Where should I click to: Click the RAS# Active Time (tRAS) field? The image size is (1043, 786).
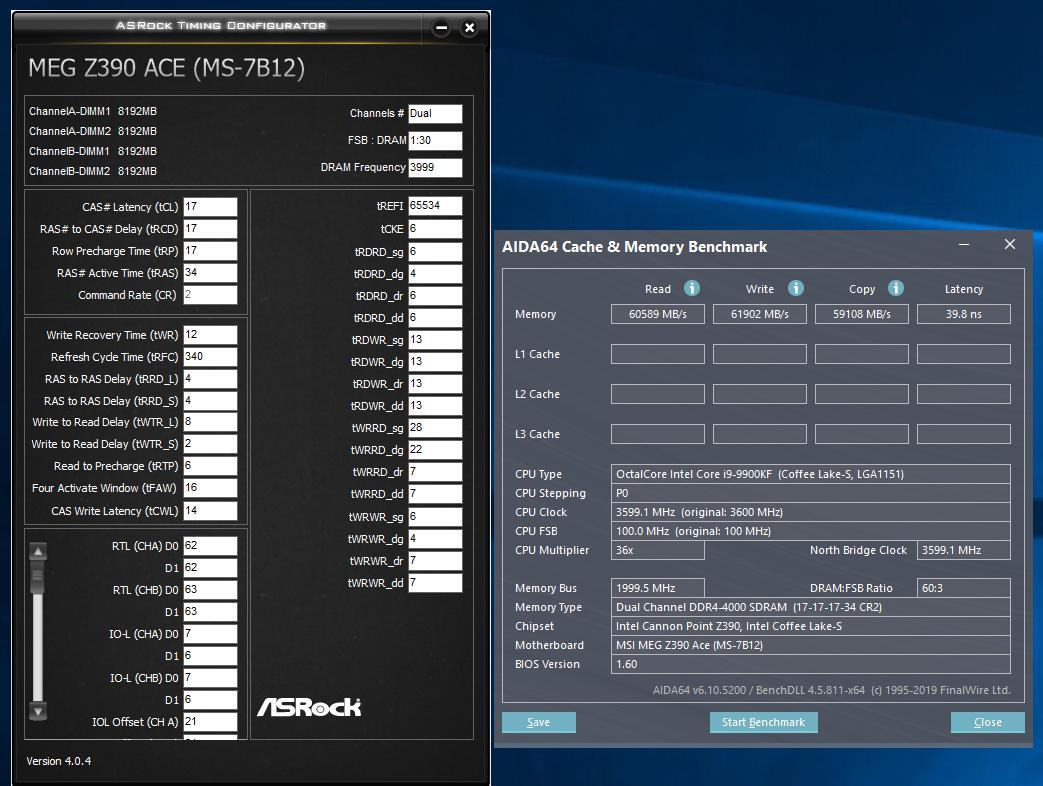(x=210, y=273)
